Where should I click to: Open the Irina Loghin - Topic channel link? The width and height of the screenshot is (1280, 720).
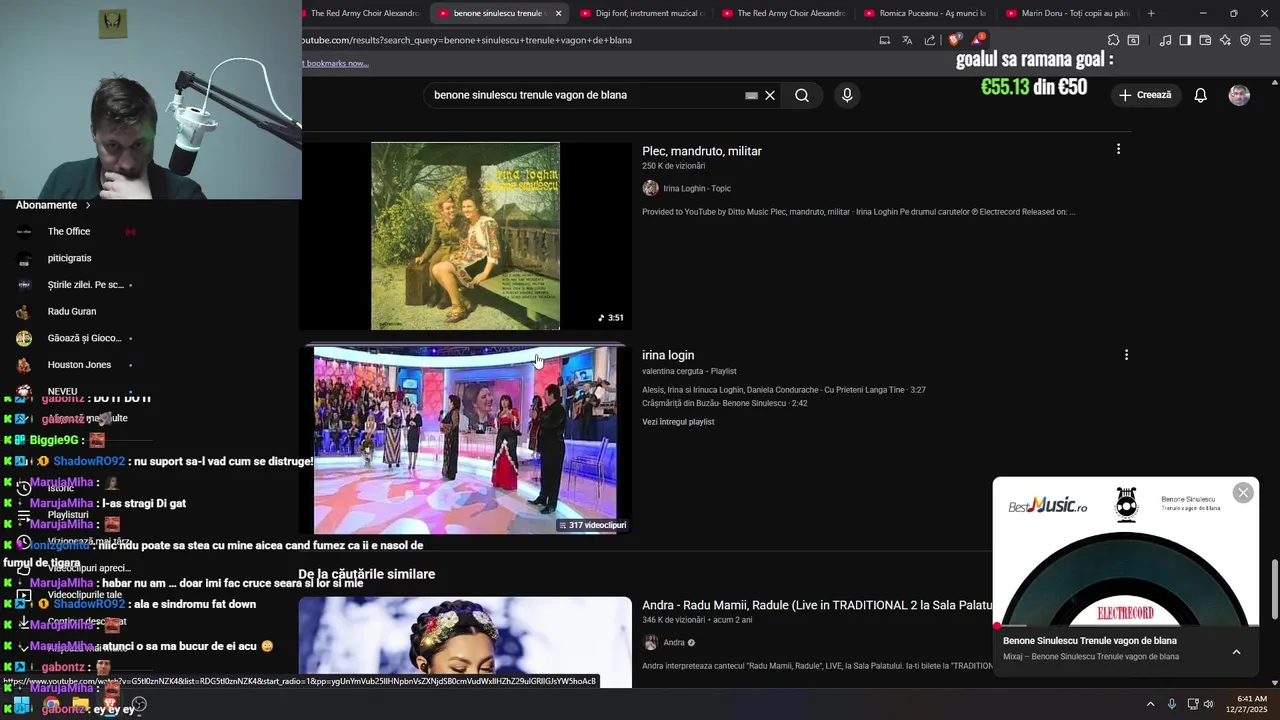coord(697,188)
